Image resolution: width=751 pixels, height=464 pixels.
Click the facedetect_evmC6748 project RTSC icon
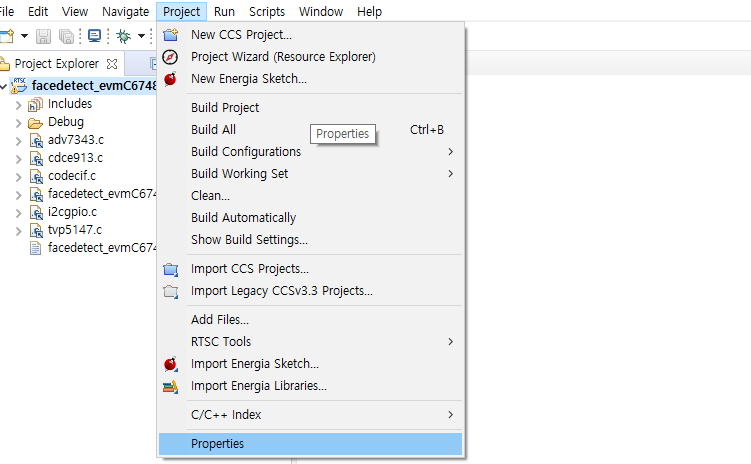pyautogui.click(x=19, y=86)
